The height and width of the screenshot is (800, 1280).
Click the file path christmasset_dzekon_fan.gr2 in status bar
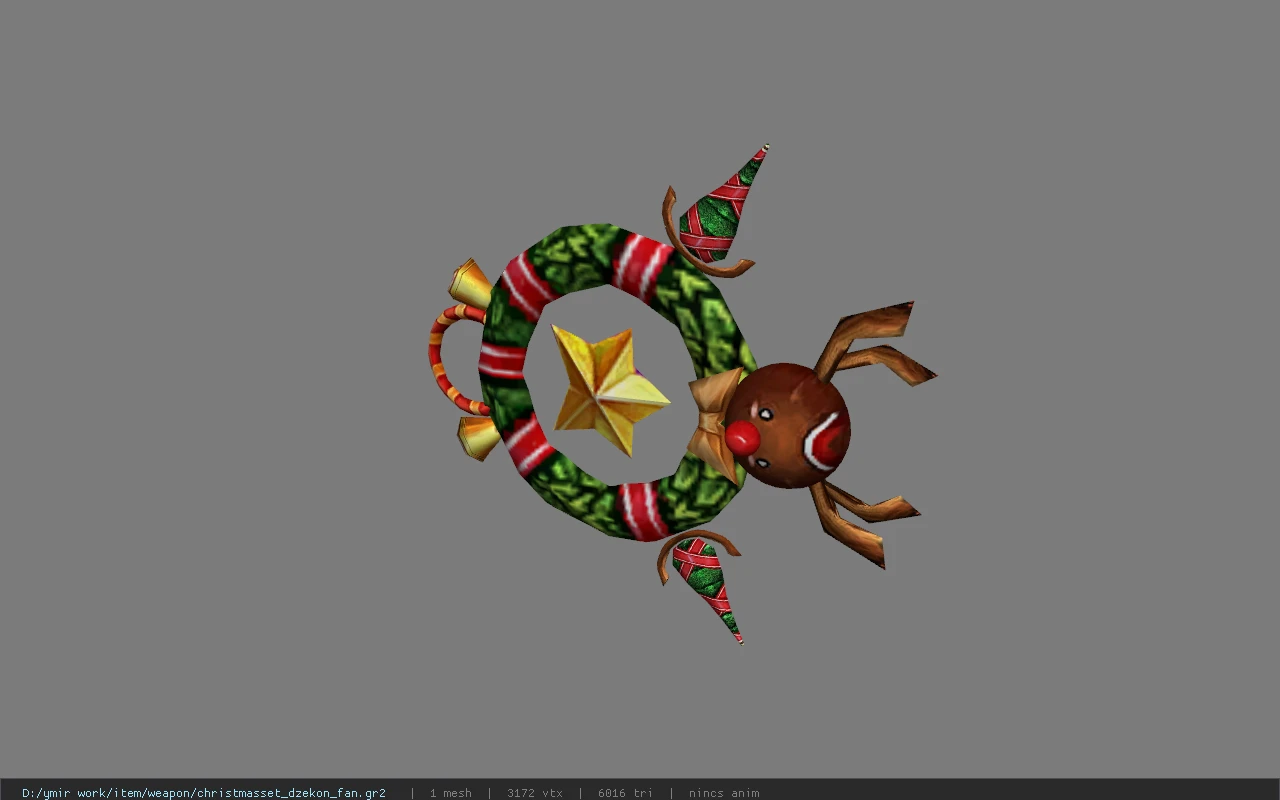pos(204,793)
